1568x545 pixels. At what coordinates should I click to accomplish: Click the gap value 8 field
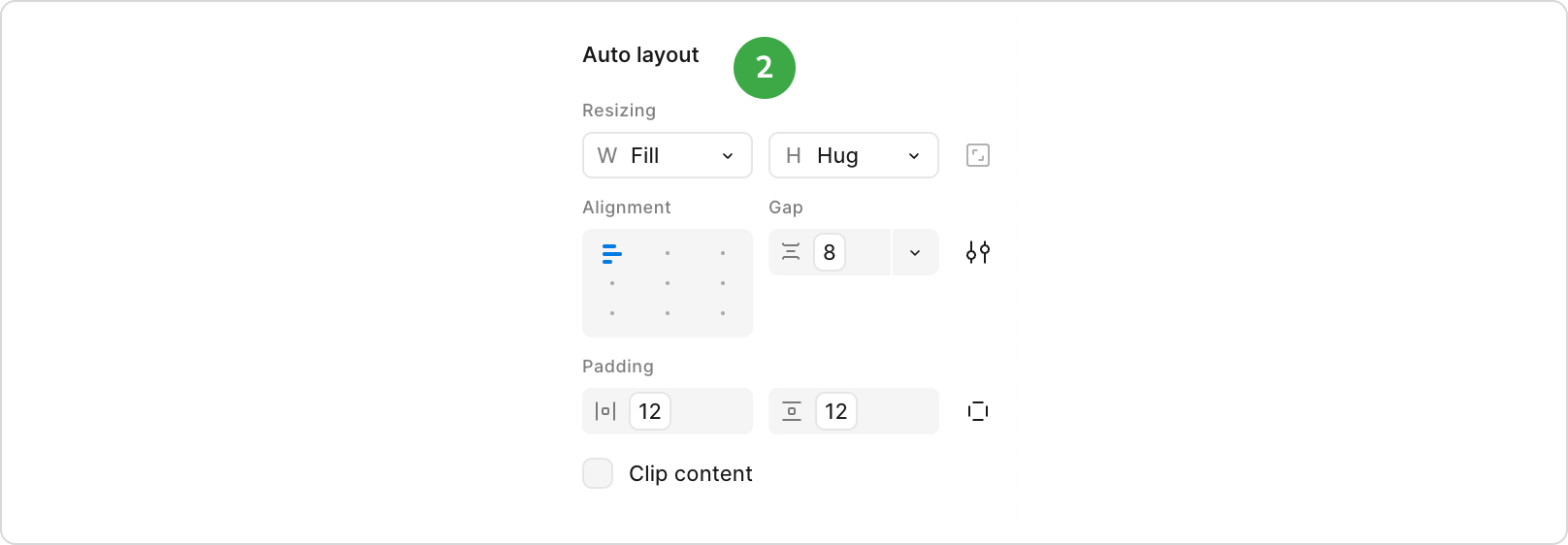pyautogui.click(x=830, y=252)
